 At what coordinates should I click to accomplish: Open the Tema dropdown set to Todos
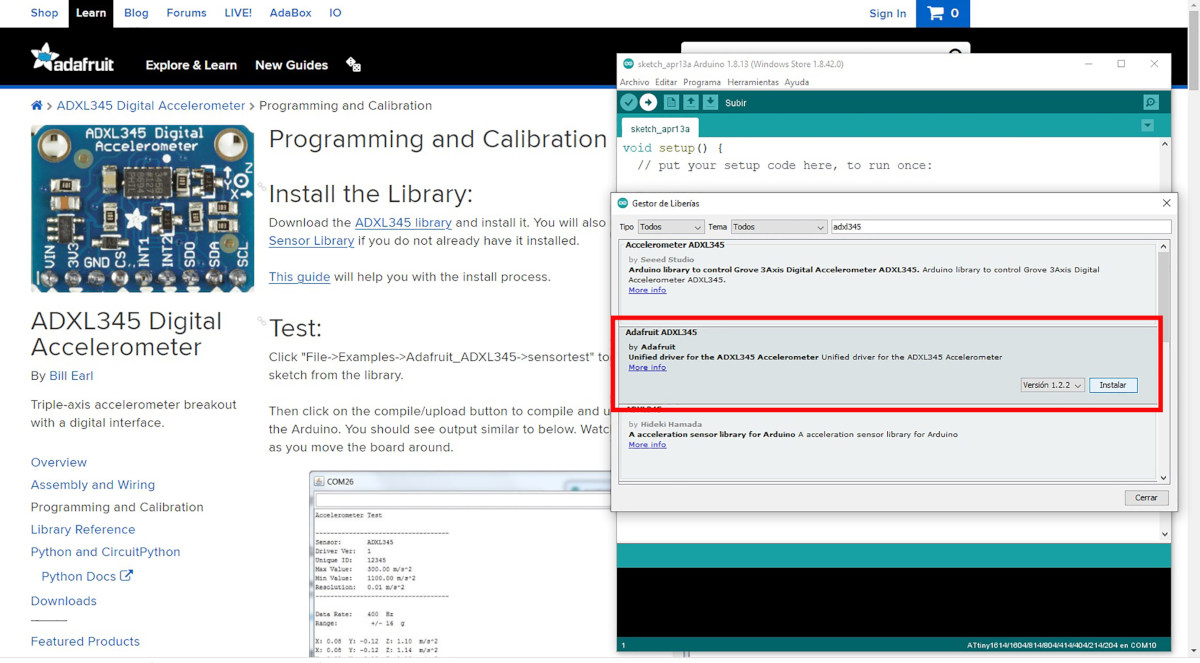[779, 227]
